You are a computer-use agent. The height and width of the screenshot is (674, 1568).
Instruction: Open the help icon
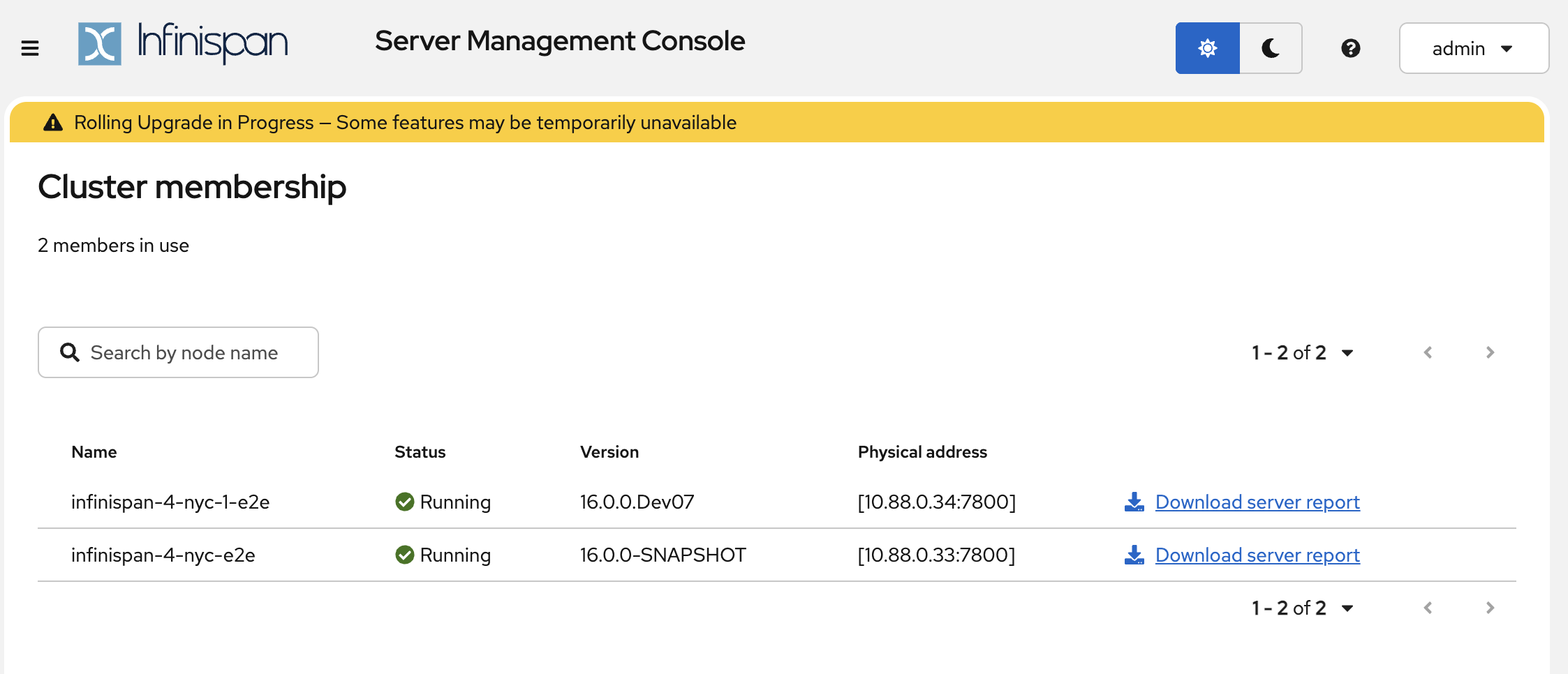pyautogui.click(x=1350, y=48)
